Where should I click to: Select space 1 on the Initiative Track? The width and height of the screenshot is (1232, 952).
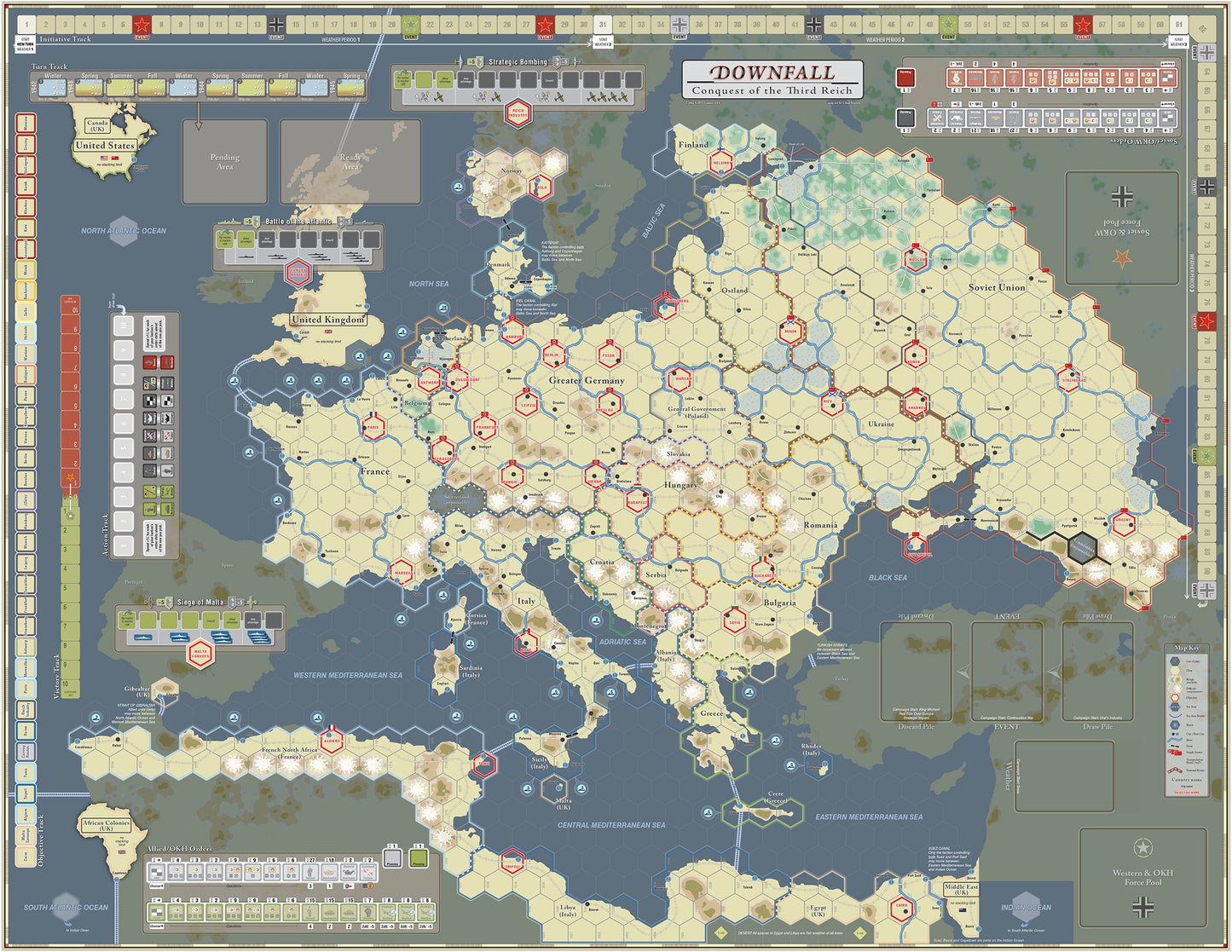pos(26,25)
